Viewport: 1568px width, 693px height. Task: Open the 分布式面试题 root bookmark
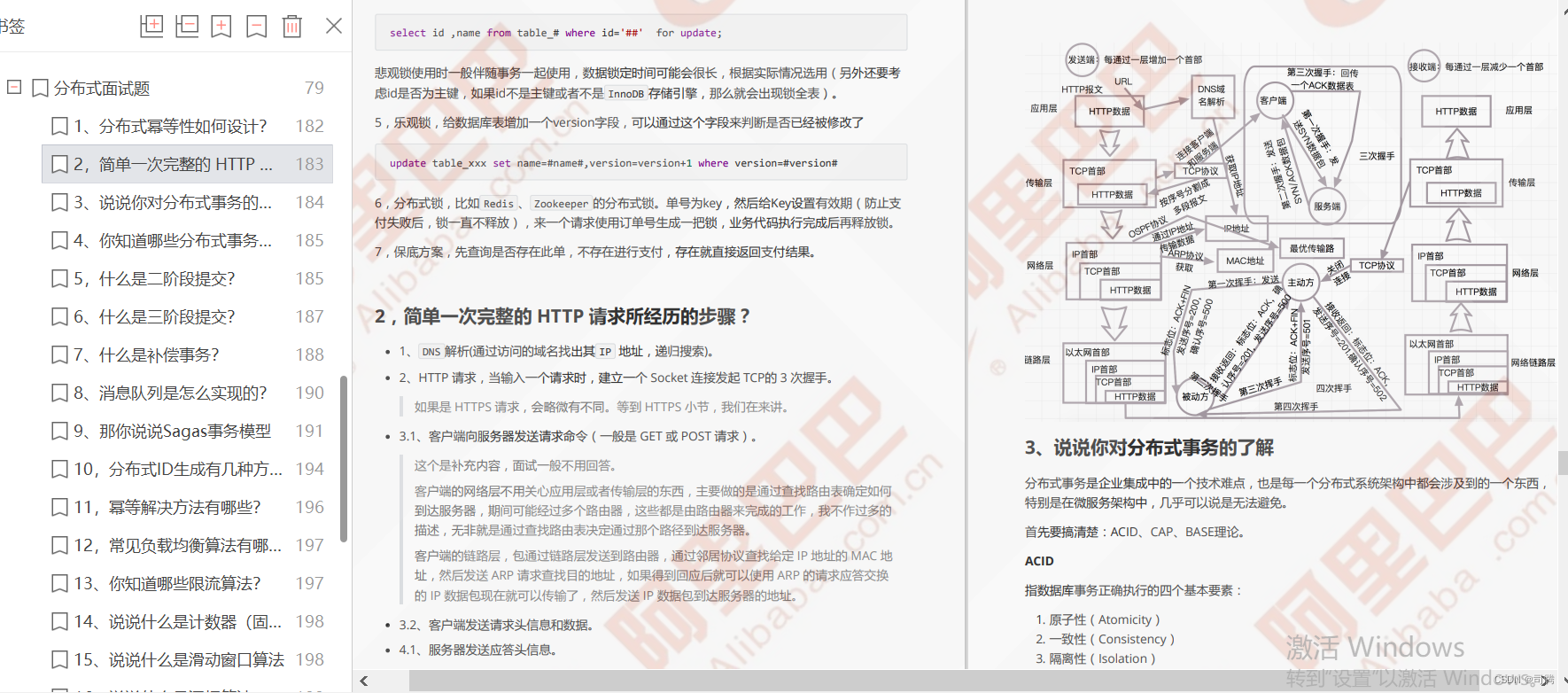pyautogui.click(x=102, y=88)
